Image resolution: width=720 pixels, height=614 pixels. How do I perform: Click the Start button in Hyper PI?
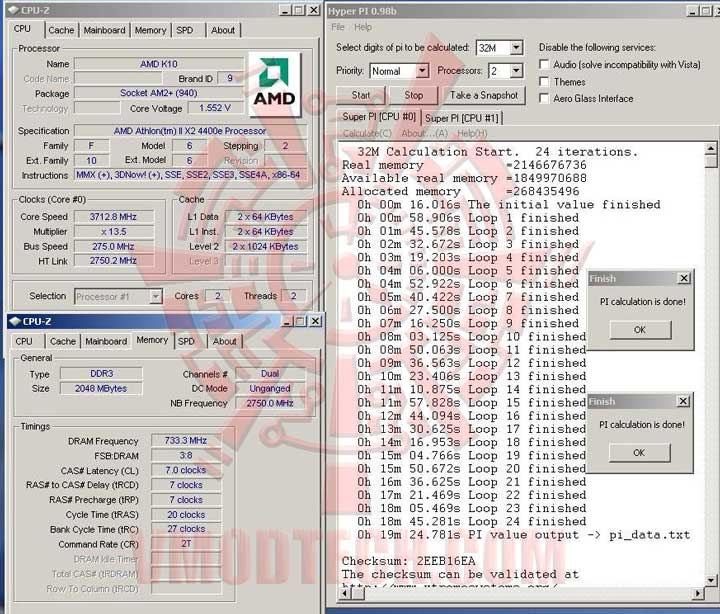(x=361, y=95)
